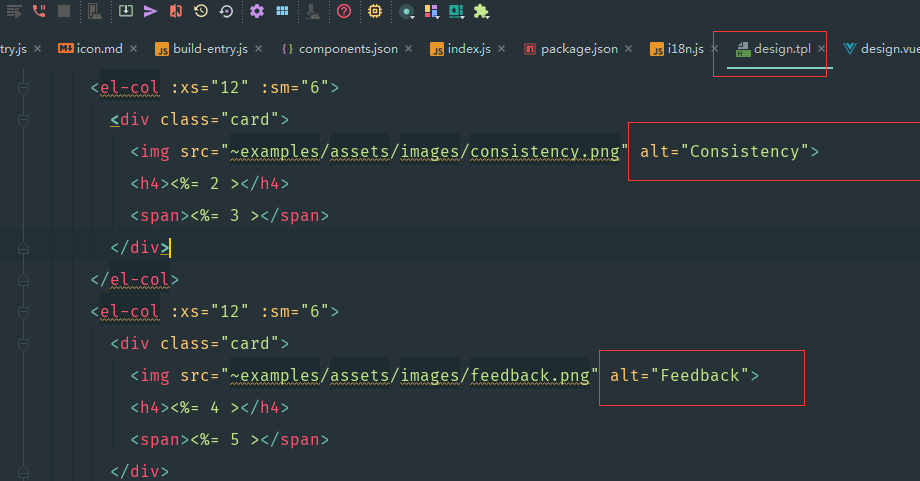Close the icon.md tab
This screenshot has height=481, width=920.
pos(134,49)
